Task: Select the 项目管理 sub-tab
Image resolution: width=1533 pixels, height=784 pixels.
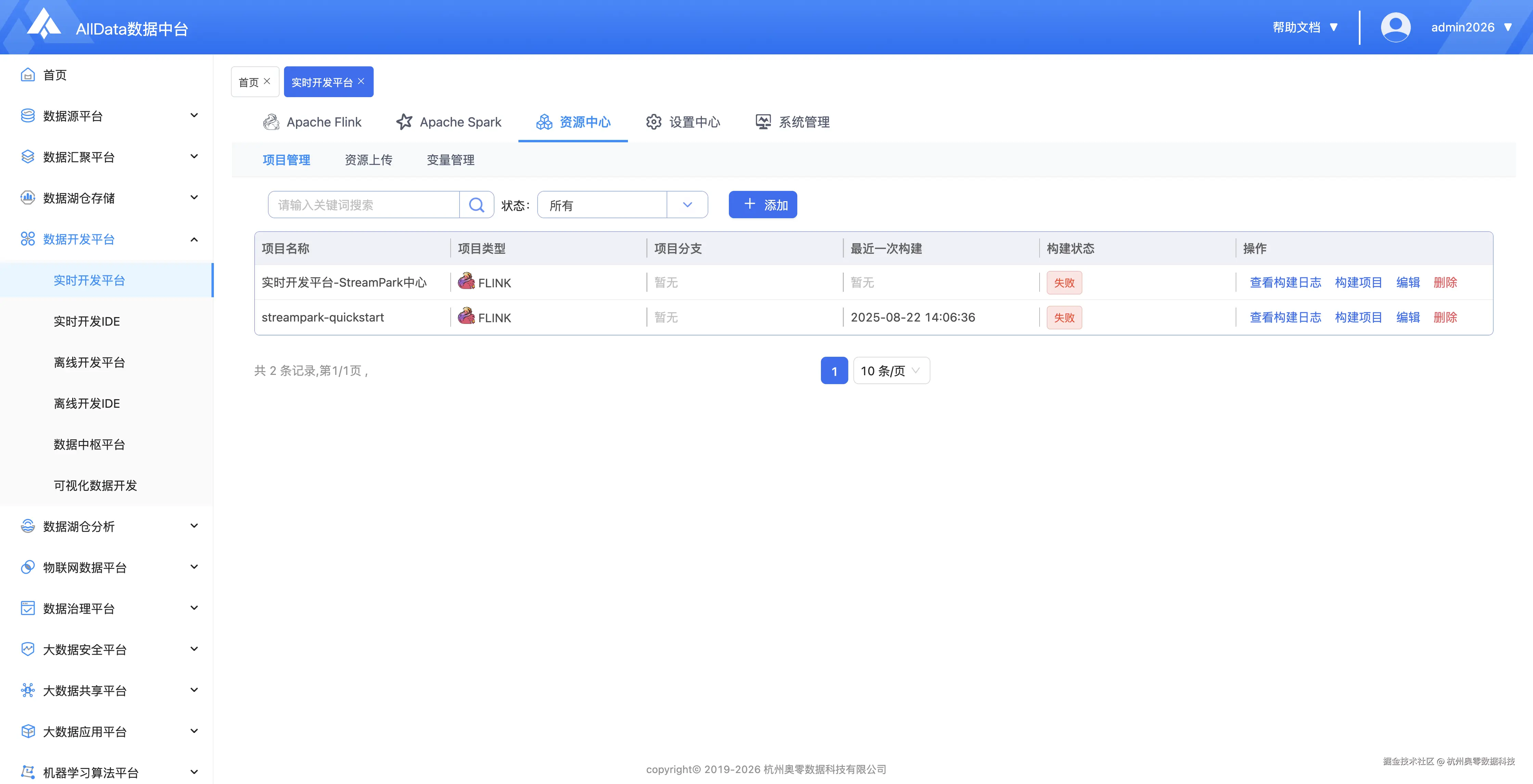Action: coord(286,160)
